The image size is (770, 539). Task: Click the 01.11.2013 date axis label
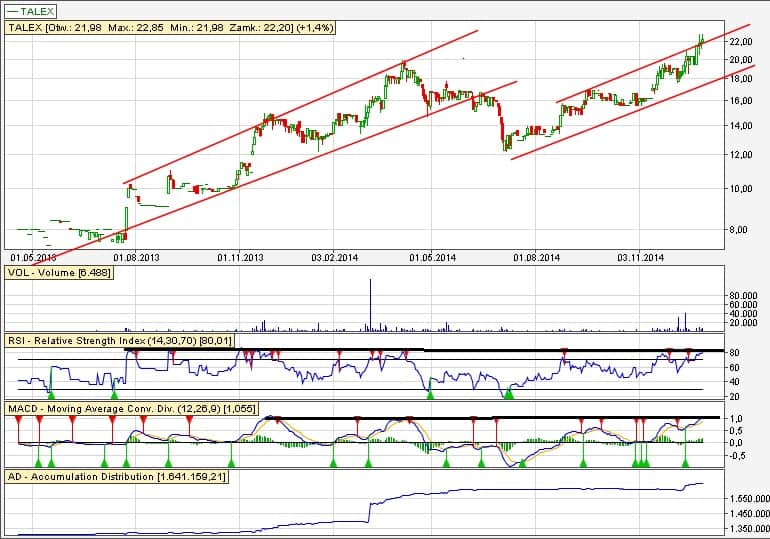(x=241, y=258)
